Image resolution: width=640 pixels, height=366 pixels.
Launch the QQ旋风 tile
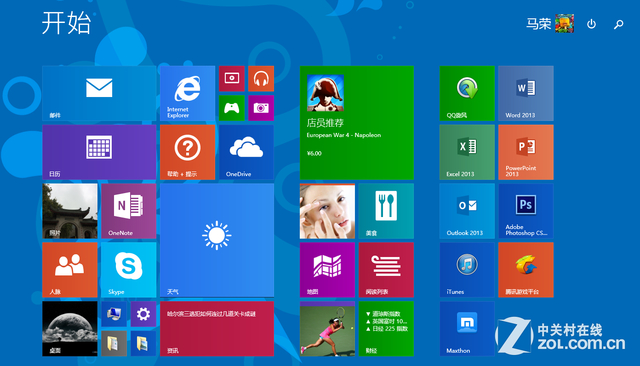[x=467, y=93]
